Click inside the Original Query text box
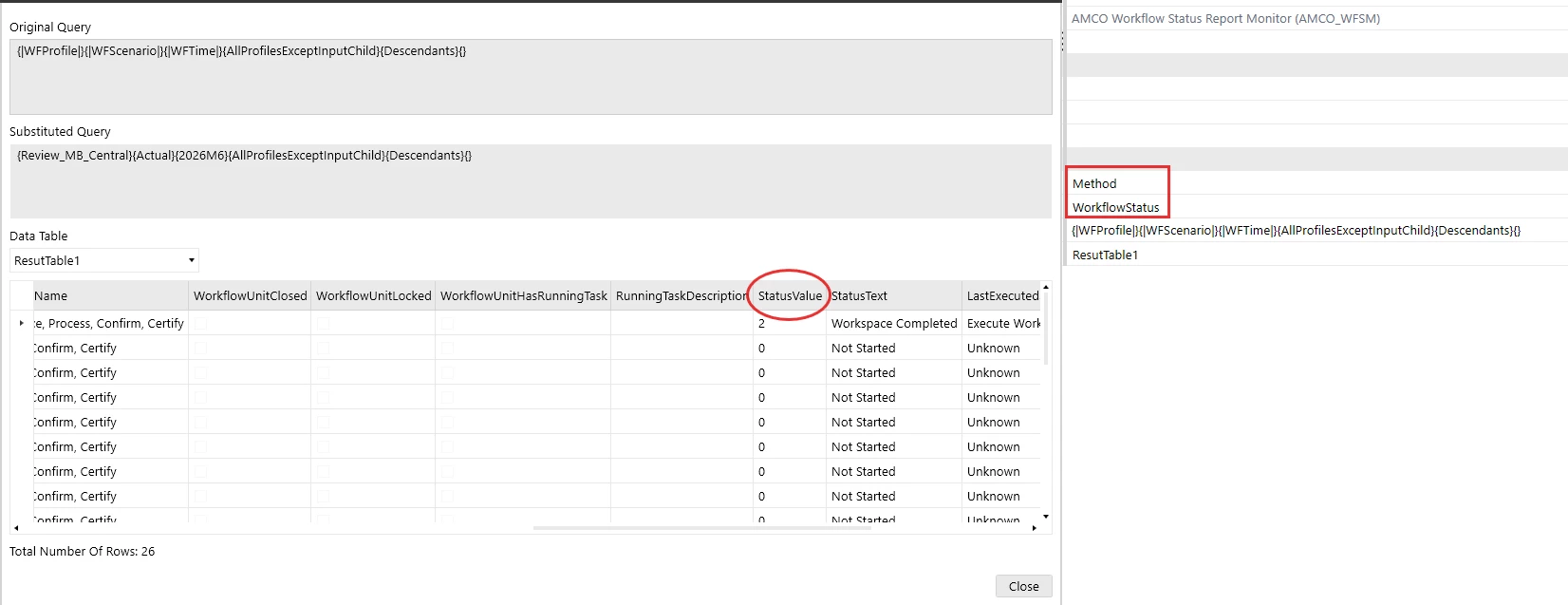 point(531,77)
